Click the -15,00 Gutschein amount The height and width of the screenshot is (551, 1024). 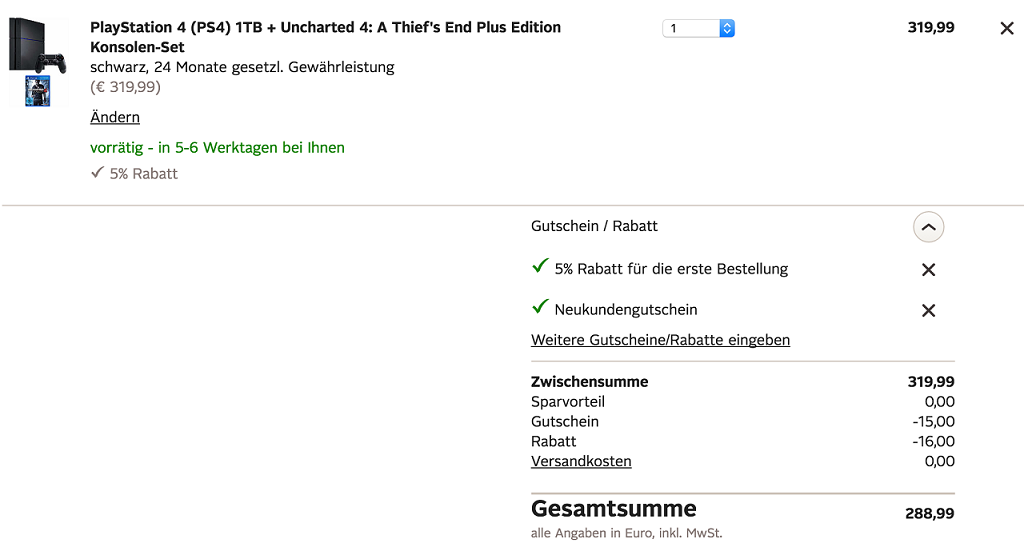933,421
